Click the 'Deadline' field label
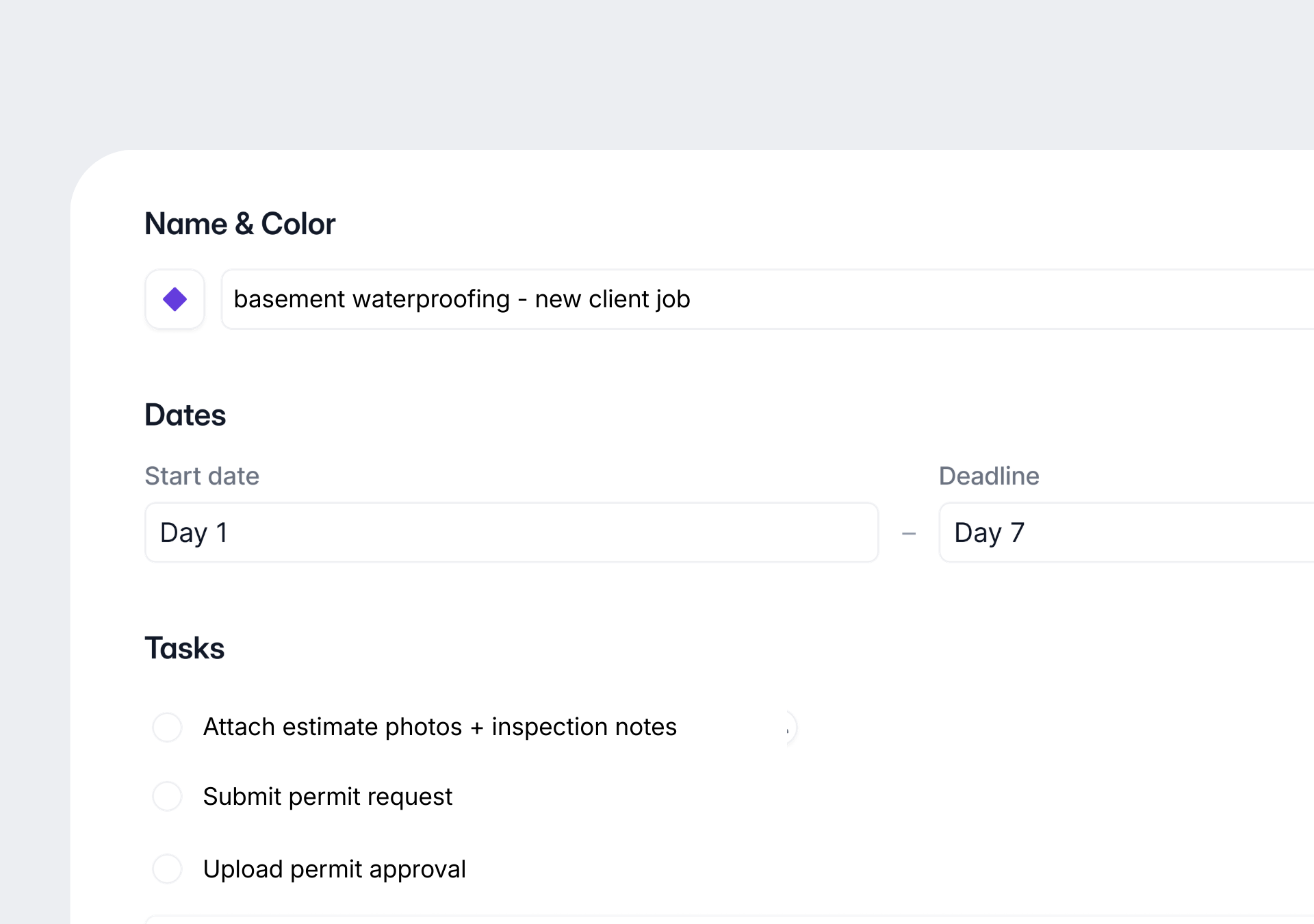The image size is (1314, 924). 988,476
